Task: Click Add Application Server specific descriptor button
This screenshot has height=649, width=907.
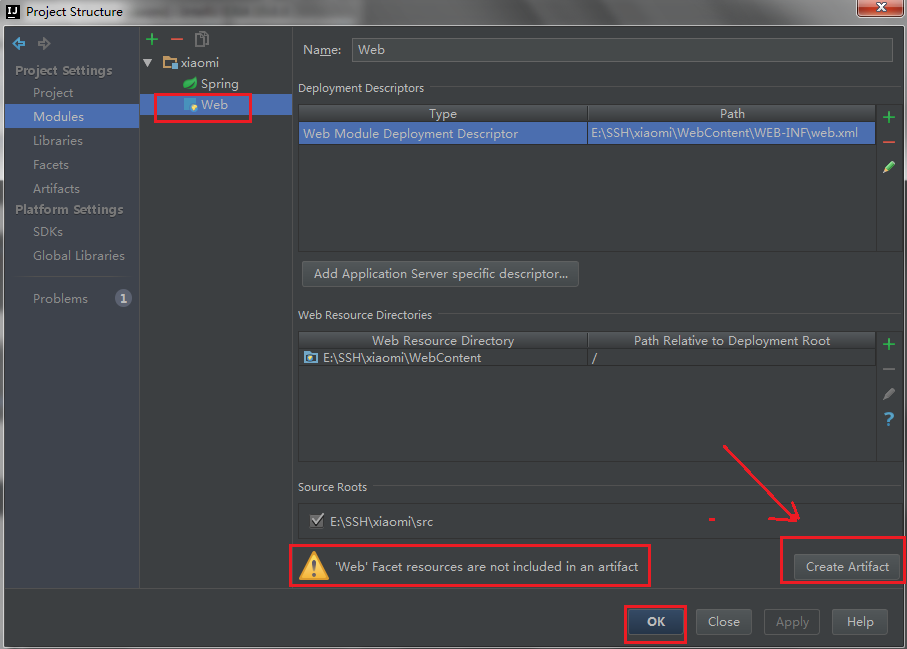Action: pyautogui.click(x=440, y=274)
